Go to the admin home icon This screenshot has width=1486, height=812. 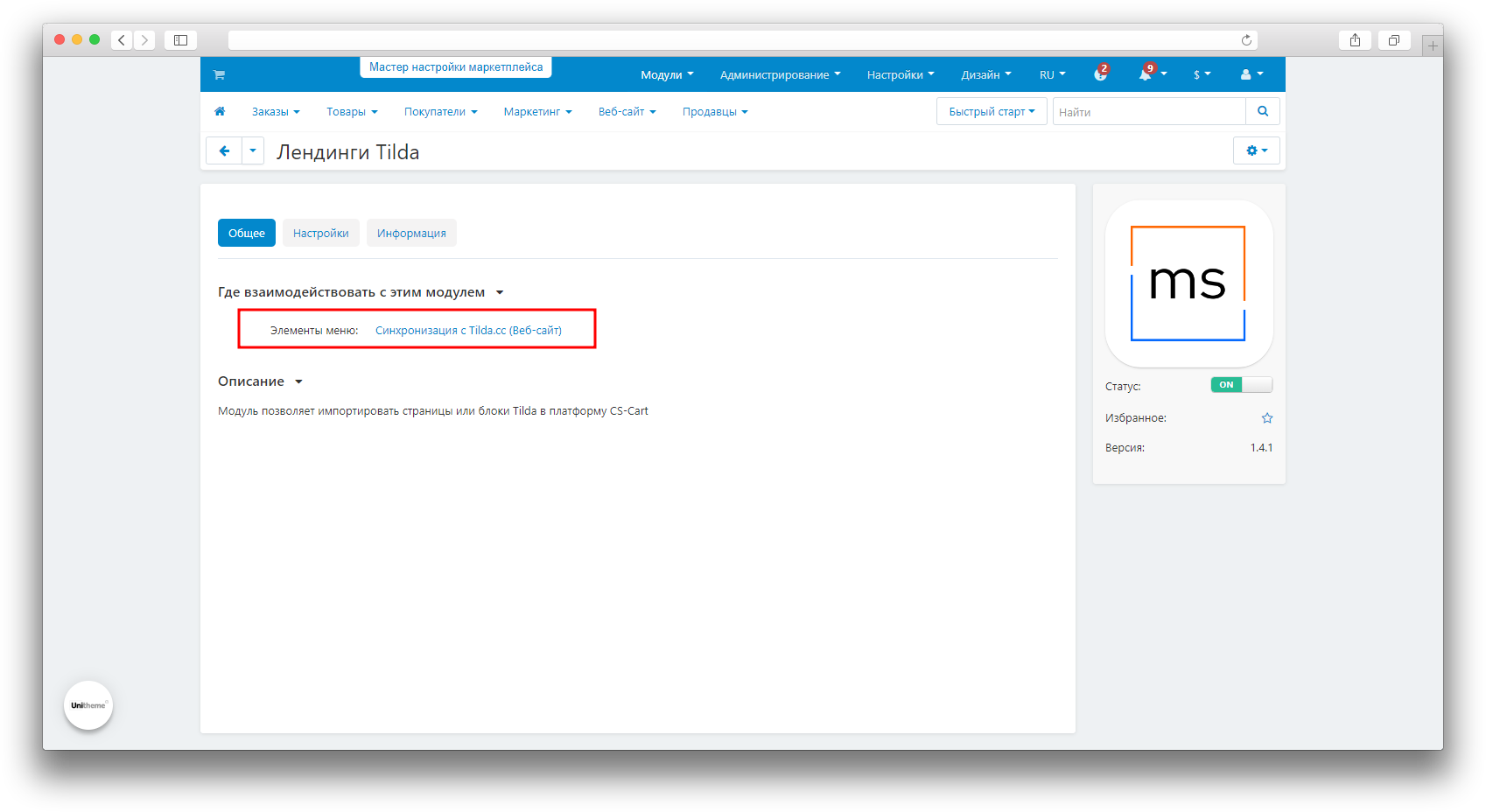point(220,112)
